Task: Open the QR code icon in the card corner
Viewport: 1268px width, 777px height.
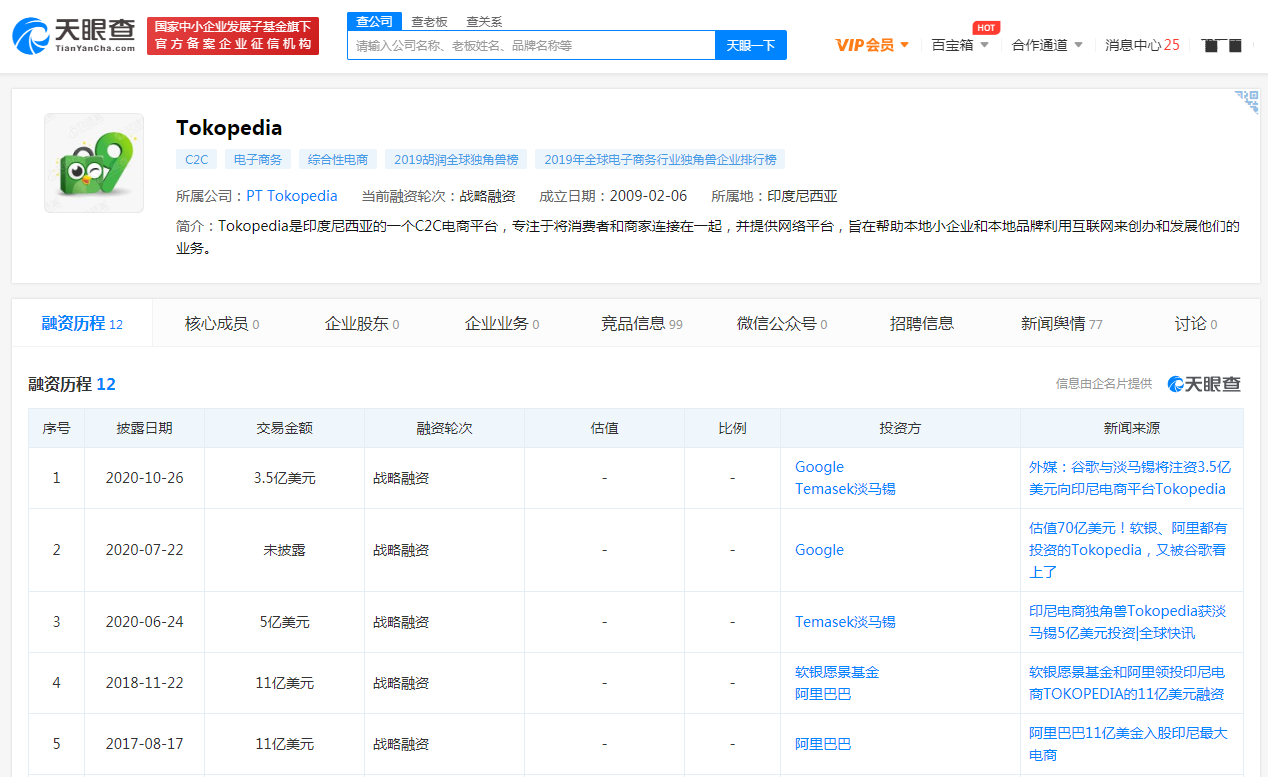Action: [x=1246, y=102]
